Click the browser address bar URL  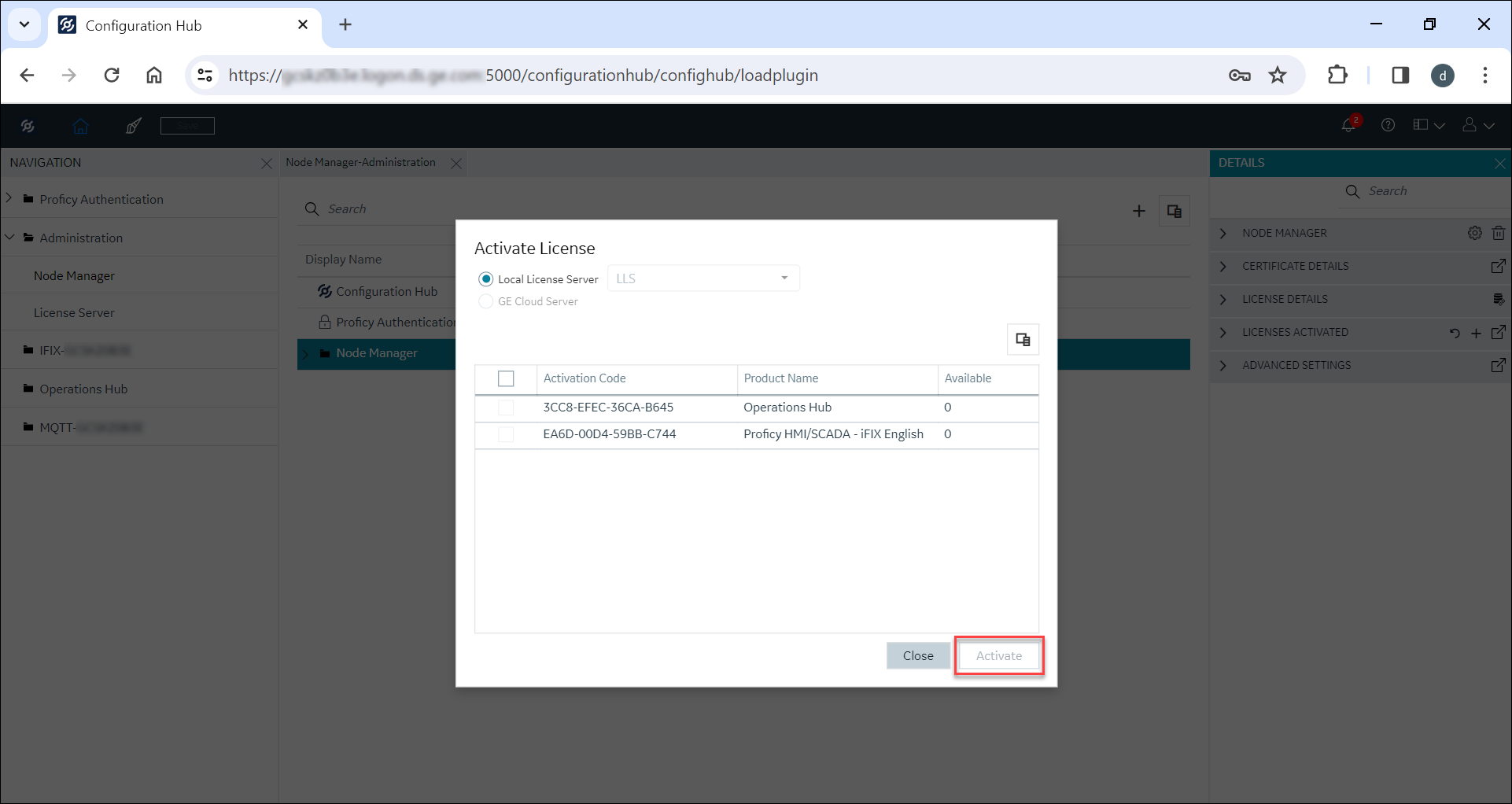tap(523, 75)
